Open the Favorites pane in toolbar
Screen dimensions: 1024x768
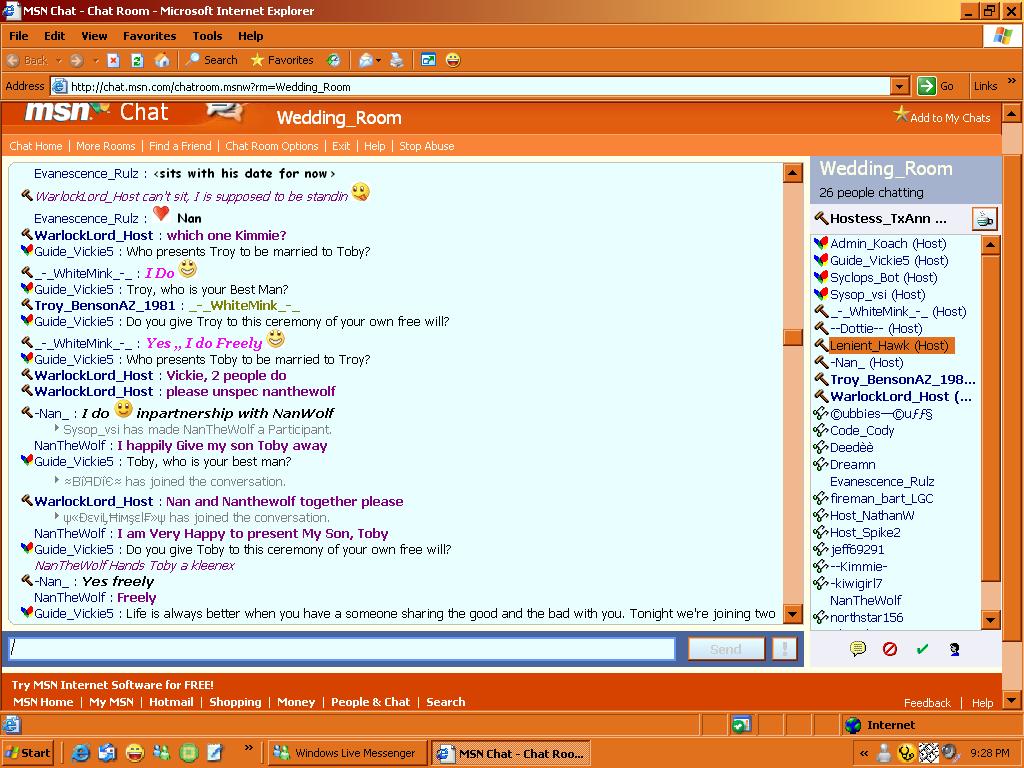click(x=282, y=60)
